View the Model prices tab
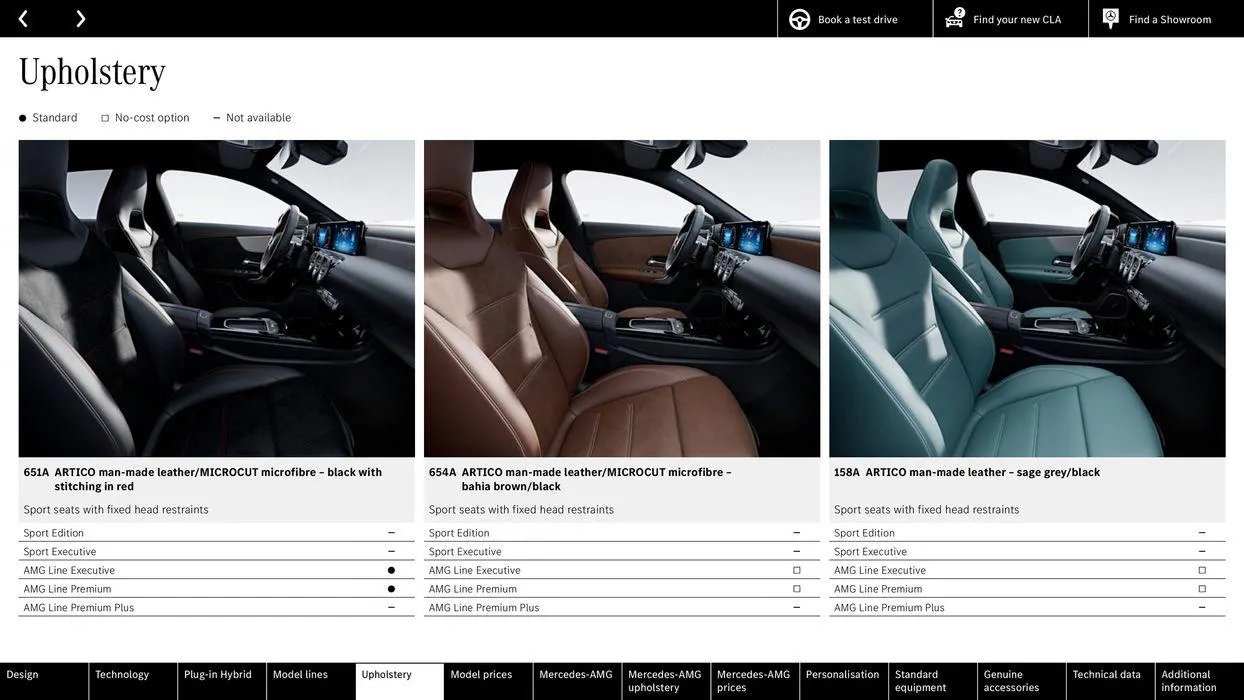The width and height of the screenshot is (1244, 700). pos(483,674)
